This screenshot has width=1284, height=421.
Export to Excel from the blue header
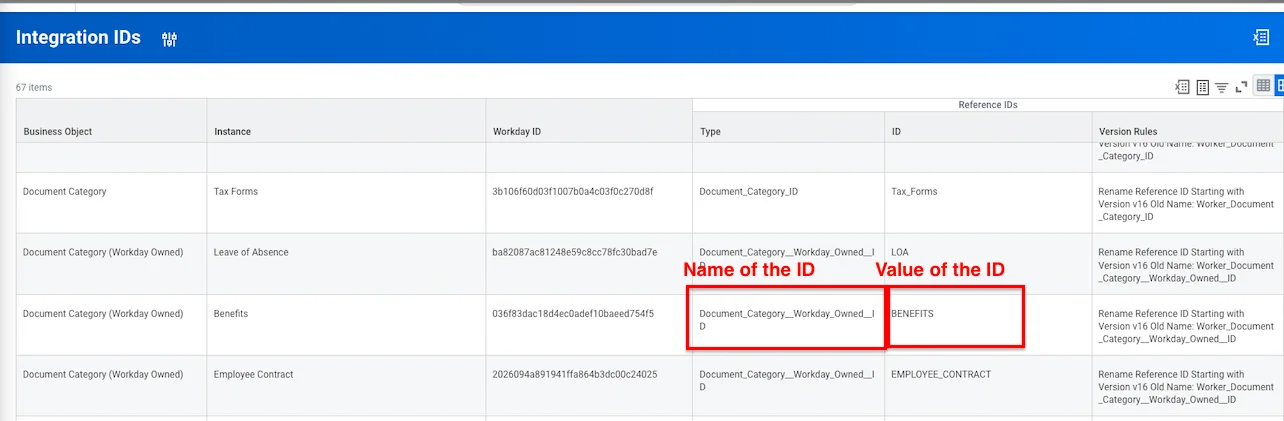click(1261, 37)
